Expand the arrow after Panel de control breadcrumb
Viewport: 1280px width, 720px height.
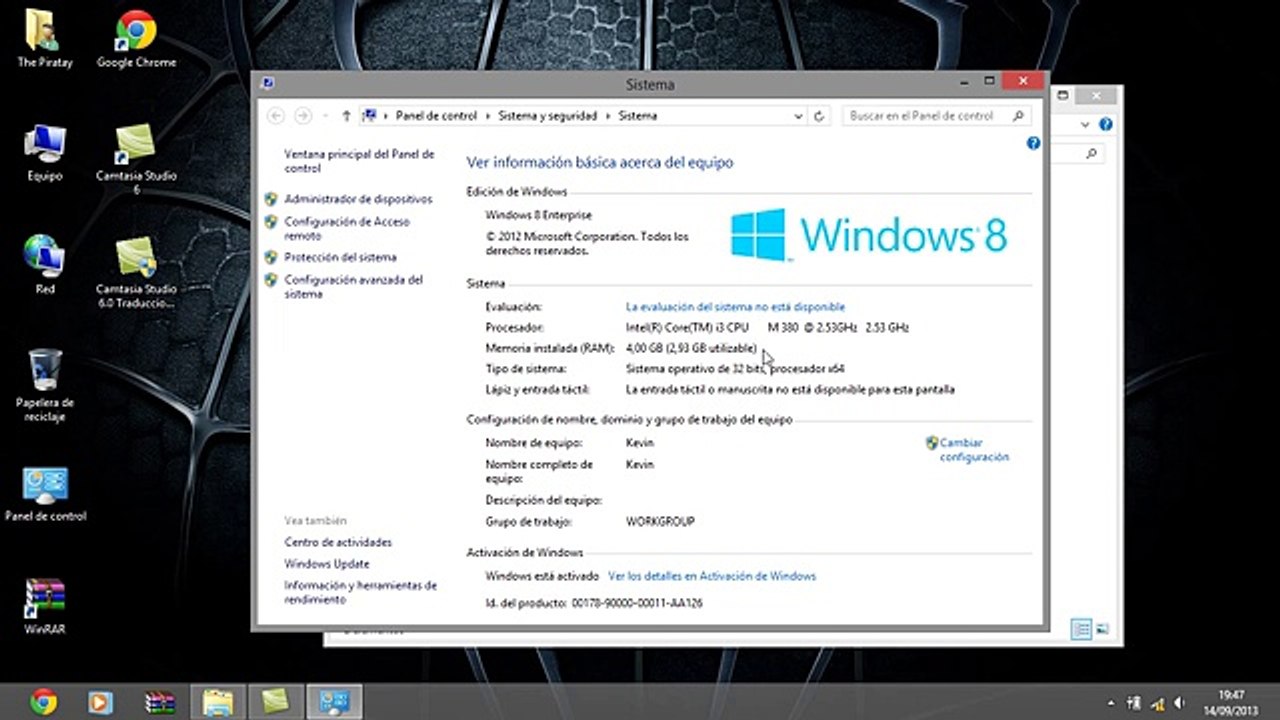point(487,116)
